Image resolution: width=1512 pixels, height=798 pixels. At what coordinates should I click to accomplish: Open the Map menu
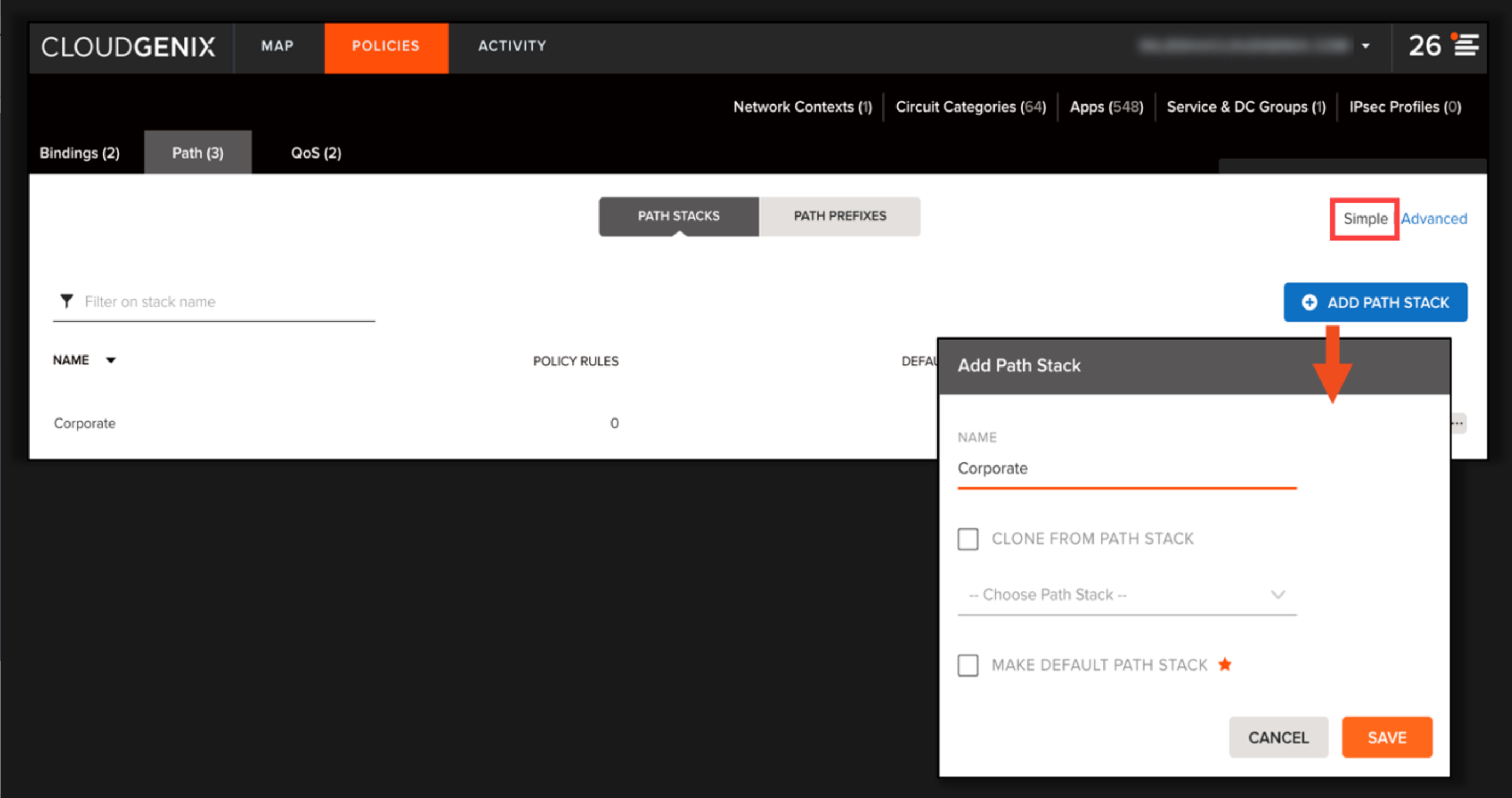(277, 46)
